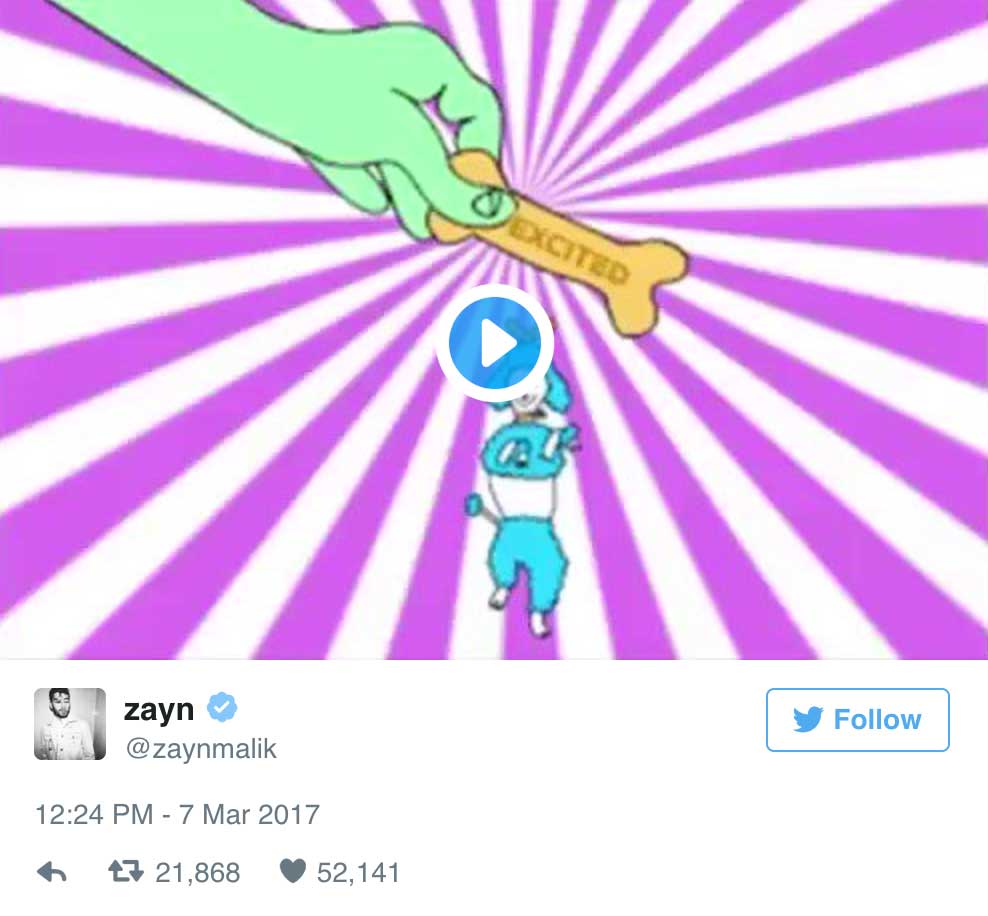The width and height of the screenshot is (988, 916).
Task: View the 52,141 likes count
Action: pos(359,873)
